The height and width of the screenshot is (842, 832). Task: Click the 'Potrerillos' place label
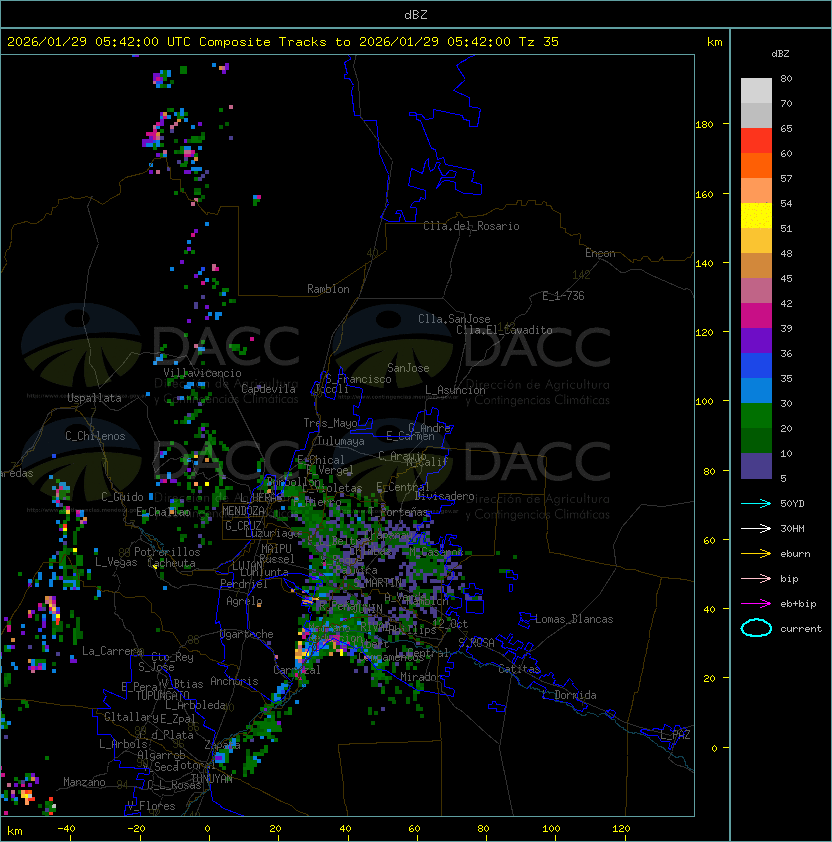pos(167,552)
